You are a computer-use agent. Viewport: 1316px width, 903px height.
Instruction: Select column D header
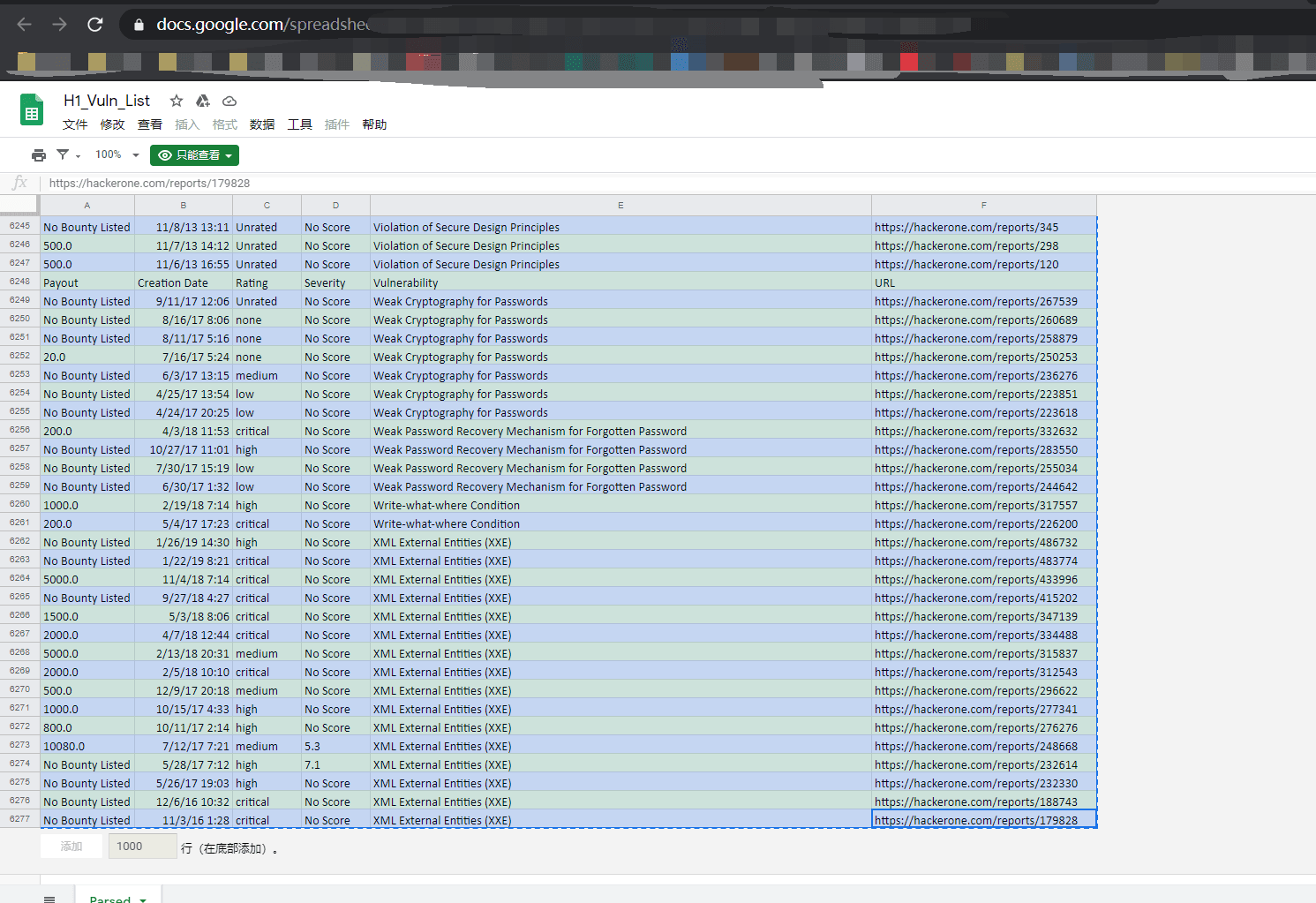tap(335, 205)
